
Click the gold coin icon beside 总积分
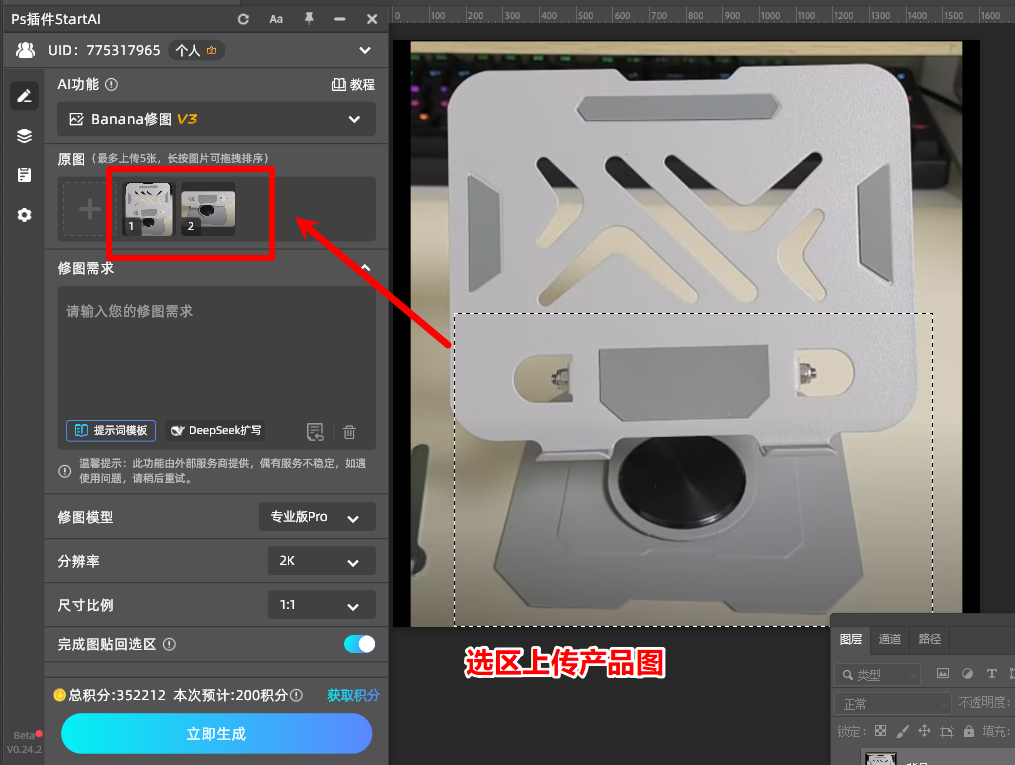coord(60,695)
